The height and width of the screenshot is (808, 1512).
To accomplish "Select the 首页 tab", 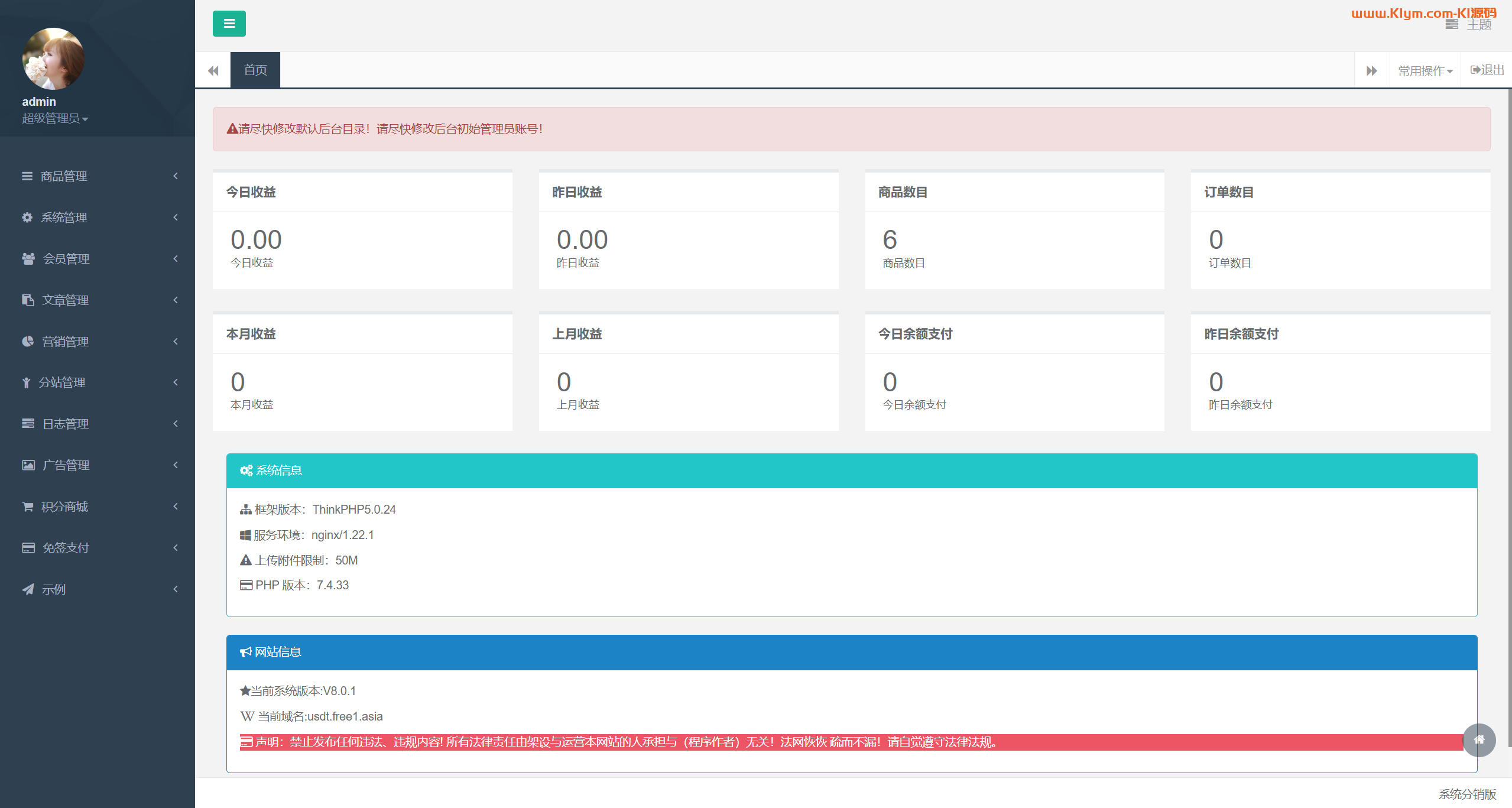I will click(255, 70).
